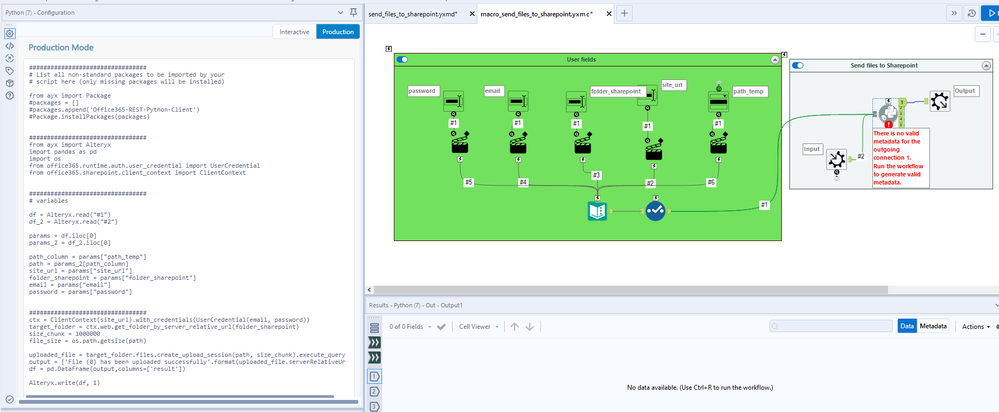This screenshot has width=999, height=412.
Task: Switch Python tool to Production mode
Action: pos(338,32)
